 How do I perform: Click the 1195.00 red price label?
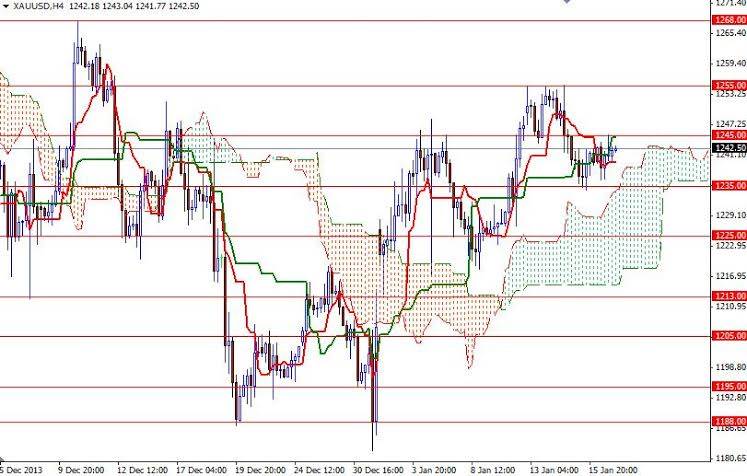[x=729, y=386]
